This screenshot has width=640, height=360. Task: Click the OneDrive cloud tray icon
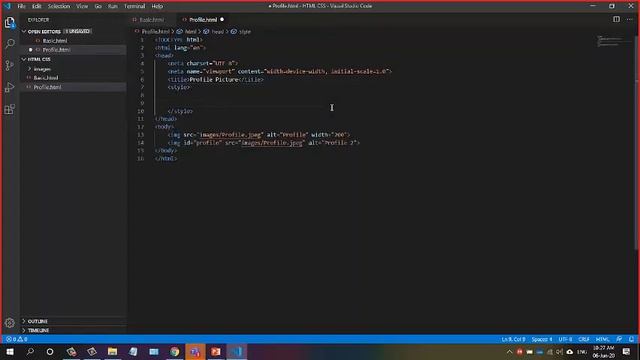coord(570,351)
